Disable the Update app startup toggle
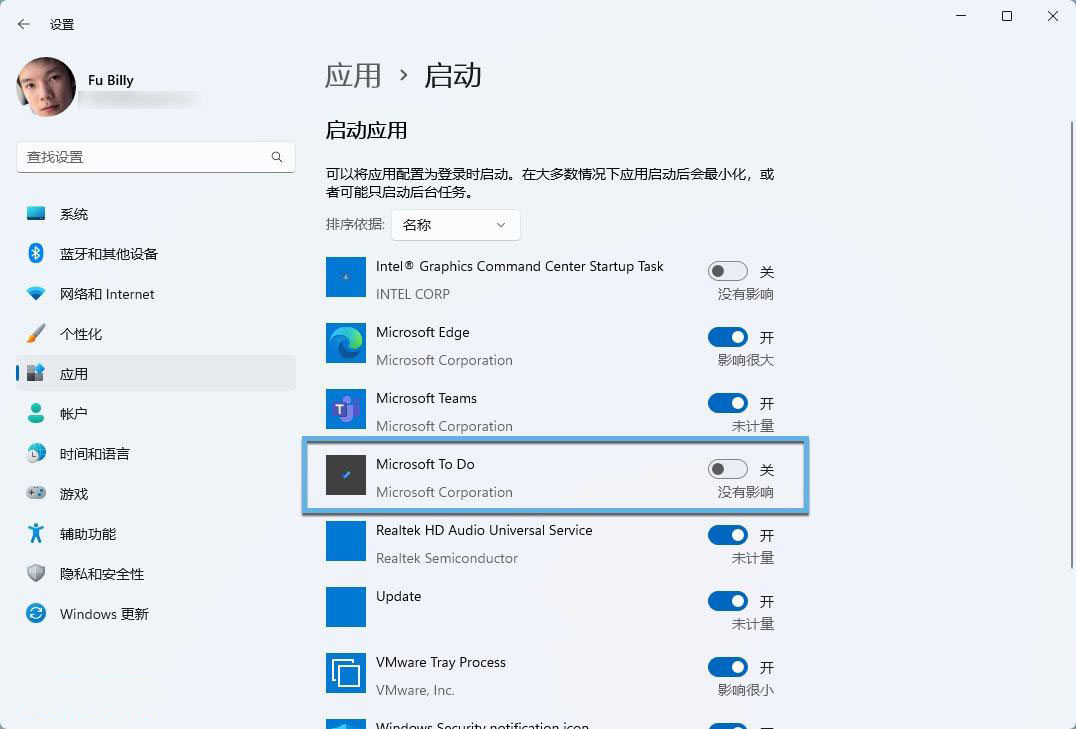This screenshot has height=729, width=1076. coord(727,601)
